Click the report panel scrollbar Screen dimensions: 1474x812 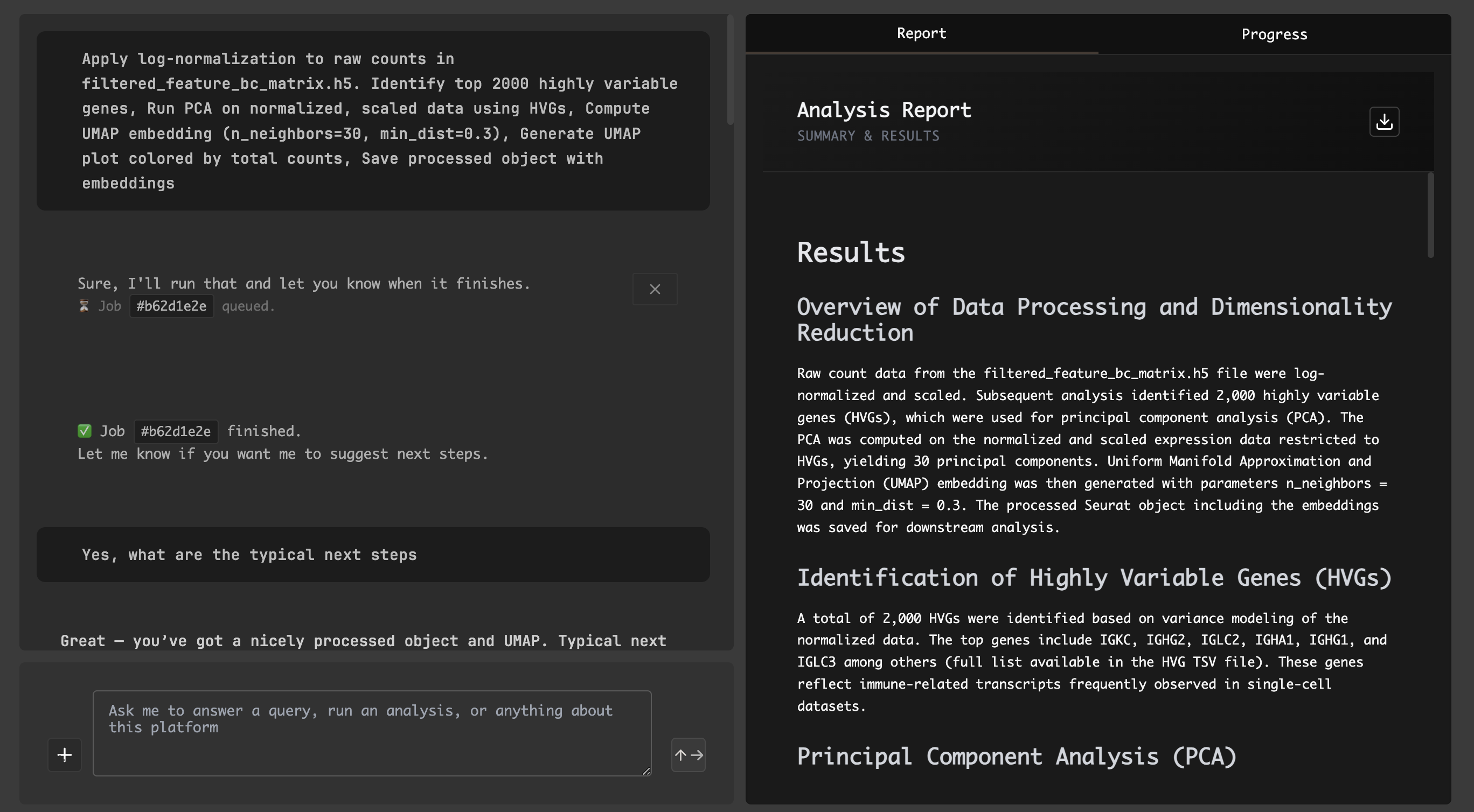coord(1430,214)
